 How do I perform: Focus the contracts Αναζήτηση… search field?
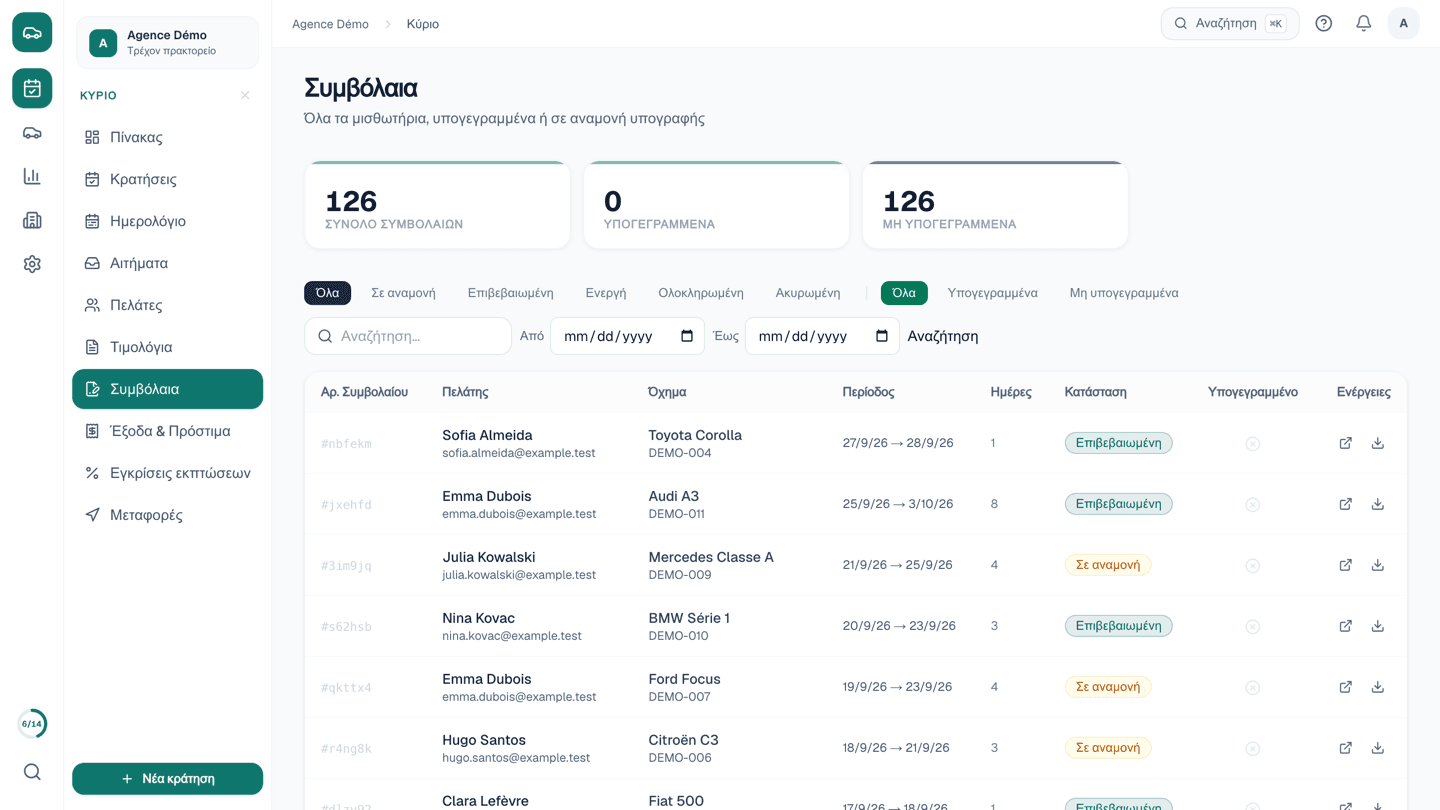click(408, 336)
